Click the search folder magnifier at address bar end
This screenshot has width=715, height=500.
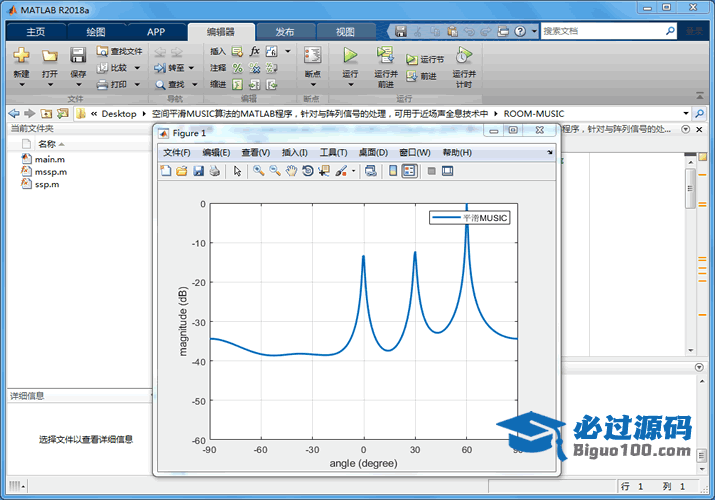click(x=699, y=113)
